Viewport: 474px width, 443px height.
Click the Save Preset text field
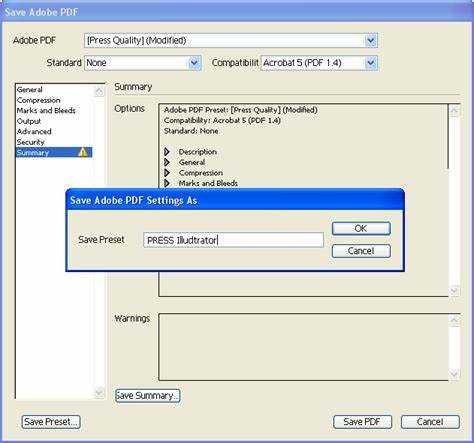tap(233, 240)
